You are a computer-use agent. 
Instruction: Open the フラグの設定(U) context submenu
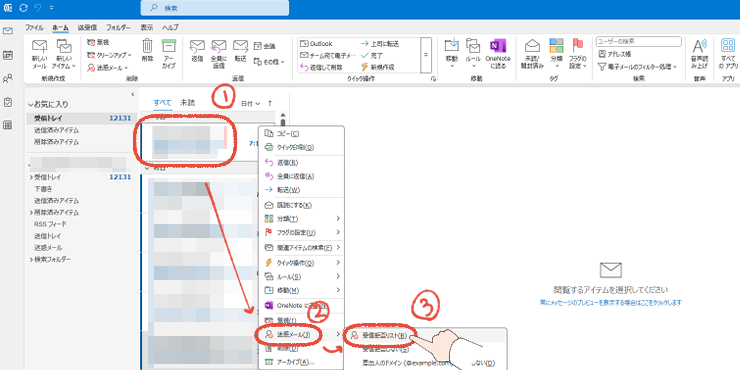302,232
